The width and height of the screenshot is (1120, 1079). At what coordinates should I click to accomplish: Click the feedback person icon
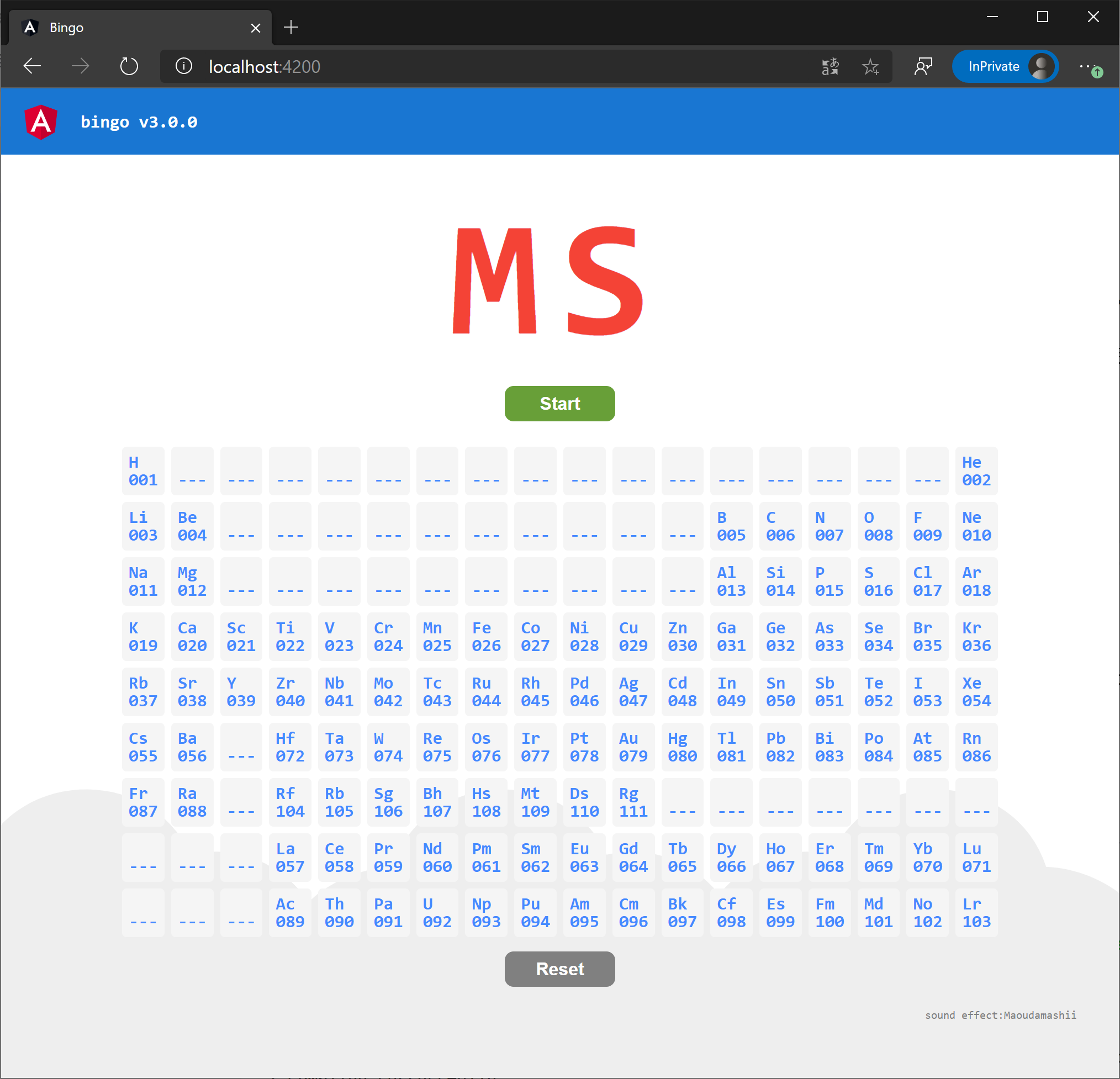(x=923, y=66)
